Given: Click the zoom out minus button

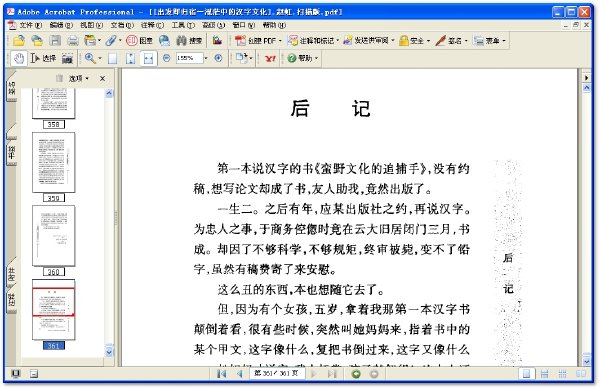Looking at the screenshot, I should pyautogui.click(x=166, y=58).
